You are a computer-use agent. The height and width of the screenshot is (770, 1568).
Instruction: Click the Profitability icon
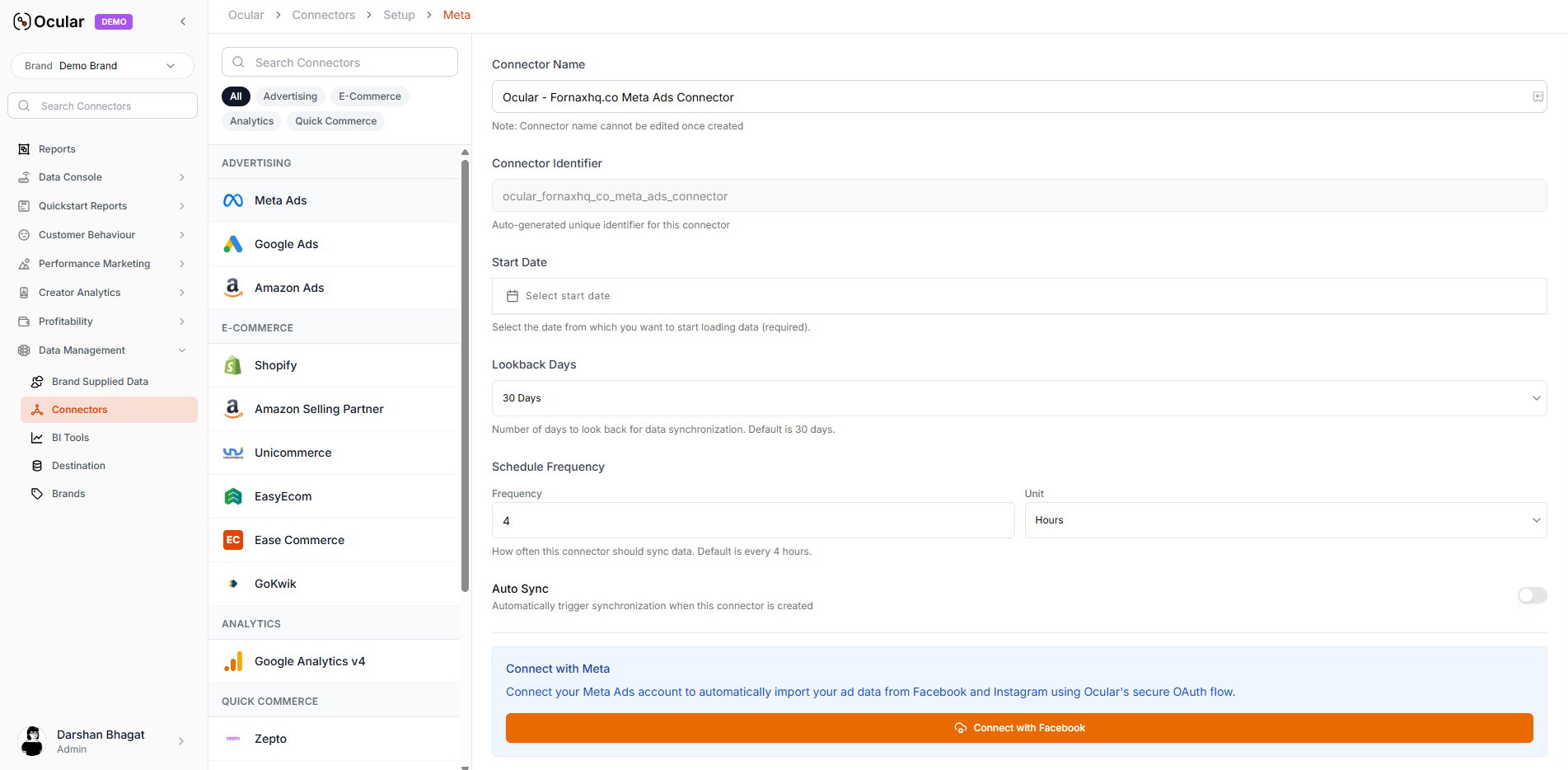pyautogui.click(x=24, y=322)
